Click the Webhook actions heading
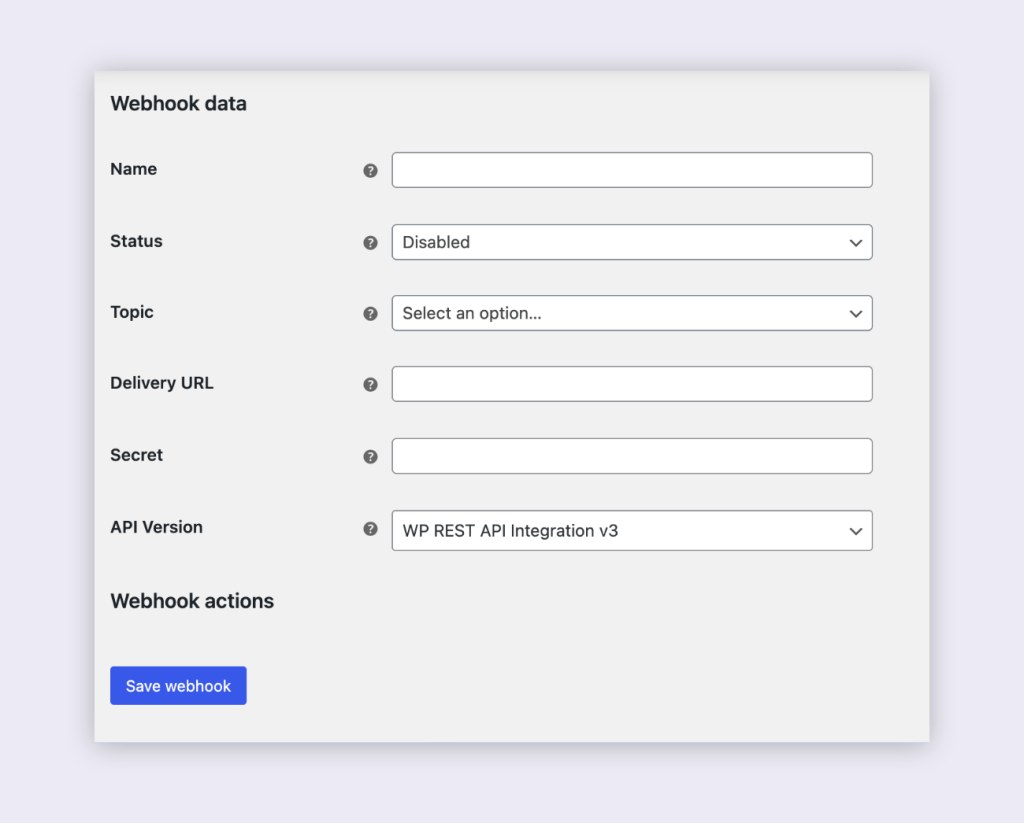The width and height of the screenshot is (1024, 823). 192,601
